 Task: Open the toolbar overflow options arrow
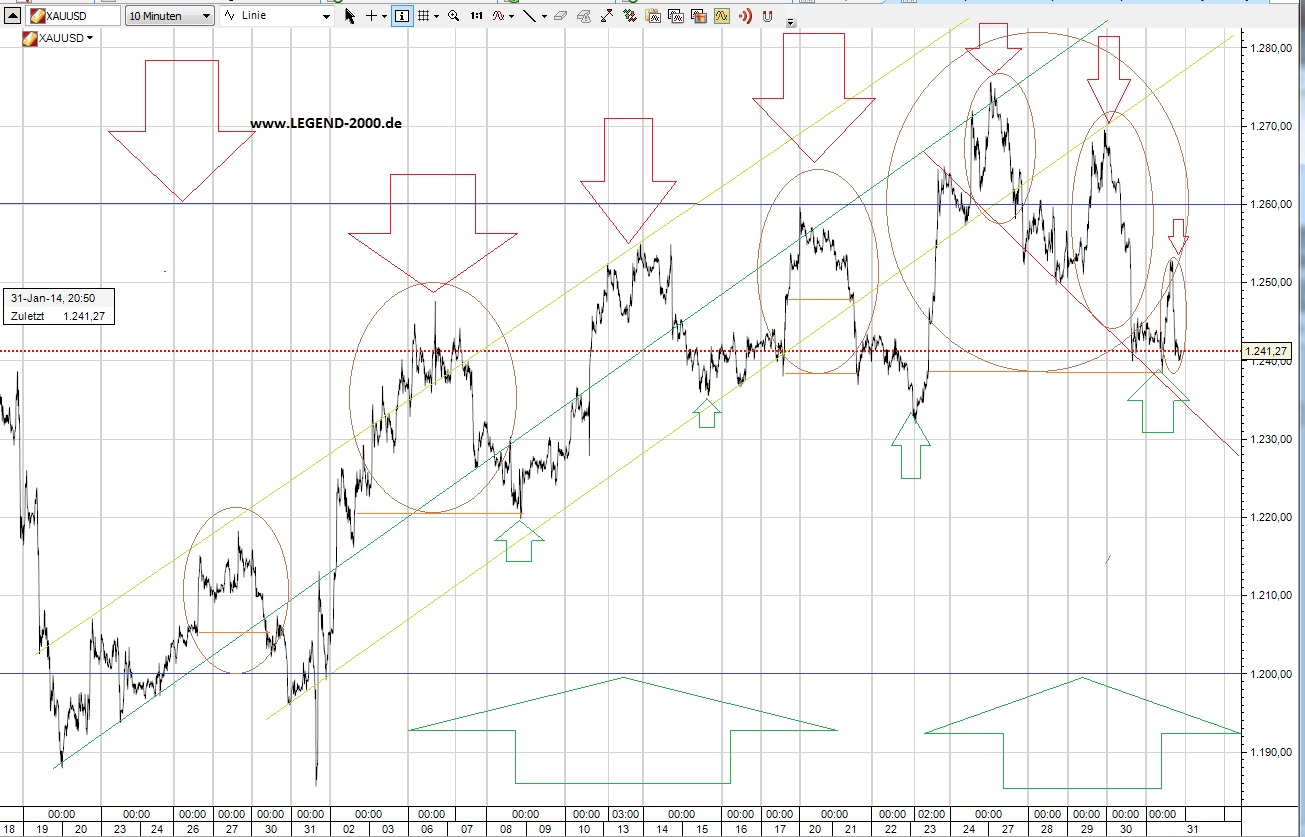[x=791, y=22]
